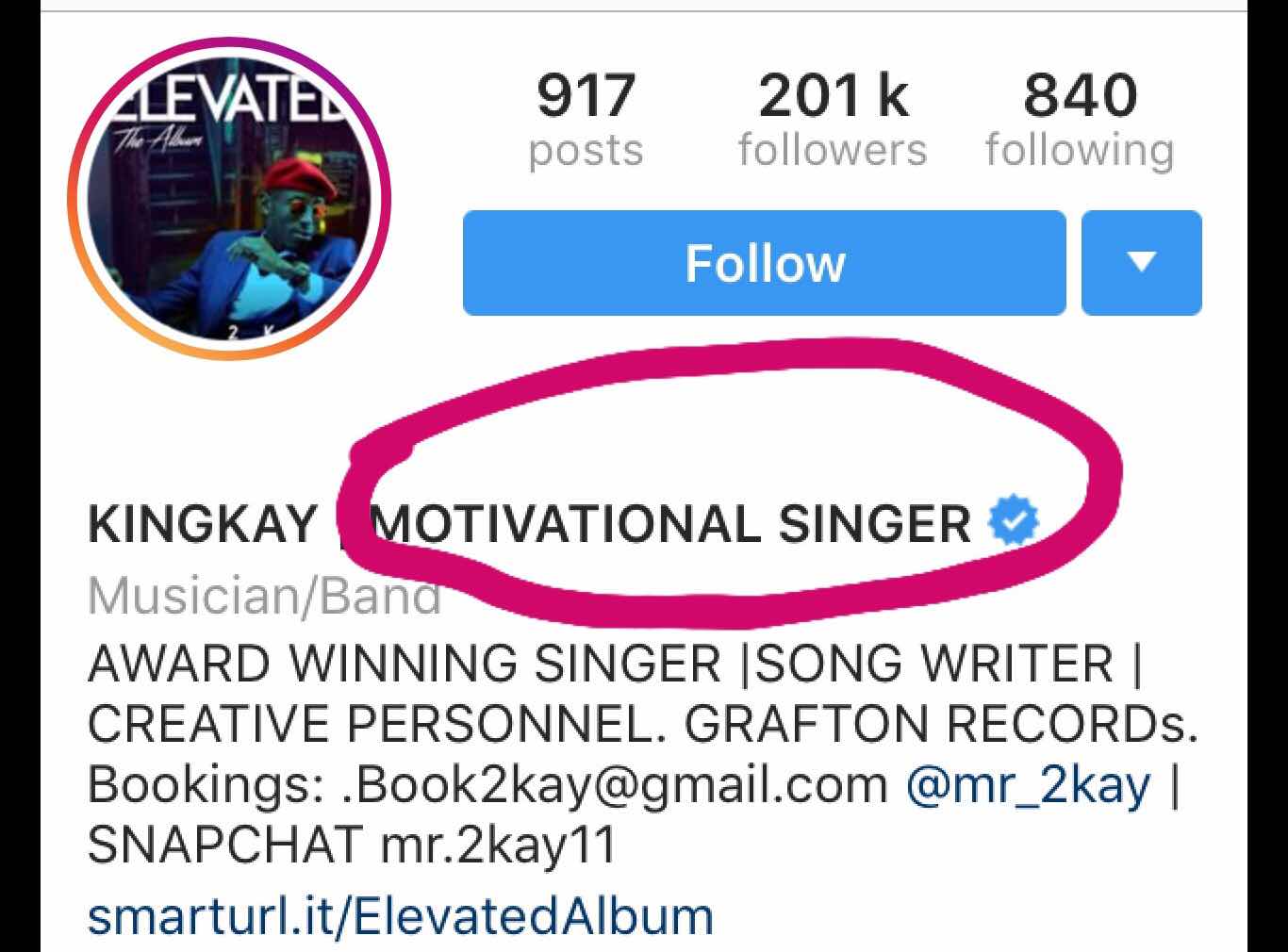The width and height of the screenshot is (1288, 952).
Task: Open the @mr_2kay mention link
Action: 1028,784
